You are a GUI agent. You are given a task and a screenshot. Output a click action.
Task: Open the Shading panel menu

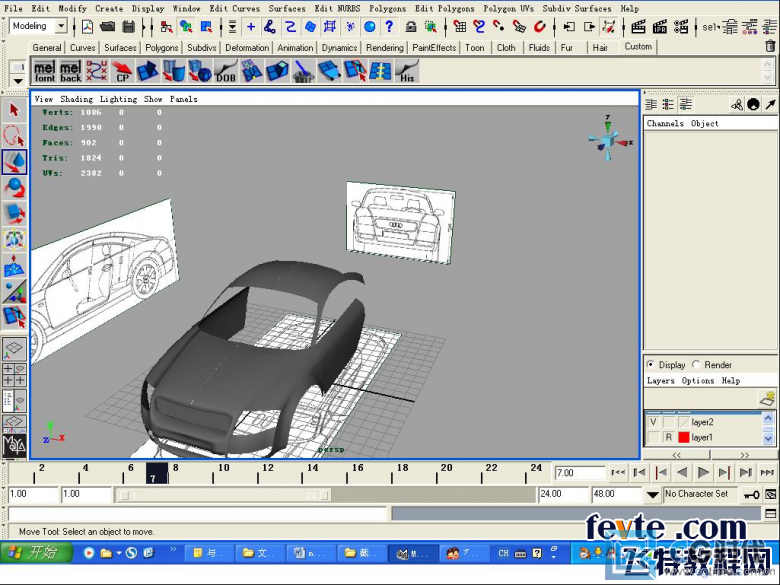click(x=77, y=99)
